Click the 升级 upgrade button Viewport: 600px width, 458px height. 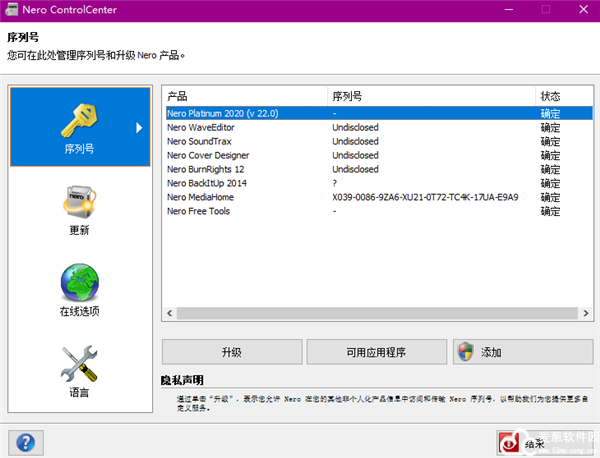pos(232,352)
